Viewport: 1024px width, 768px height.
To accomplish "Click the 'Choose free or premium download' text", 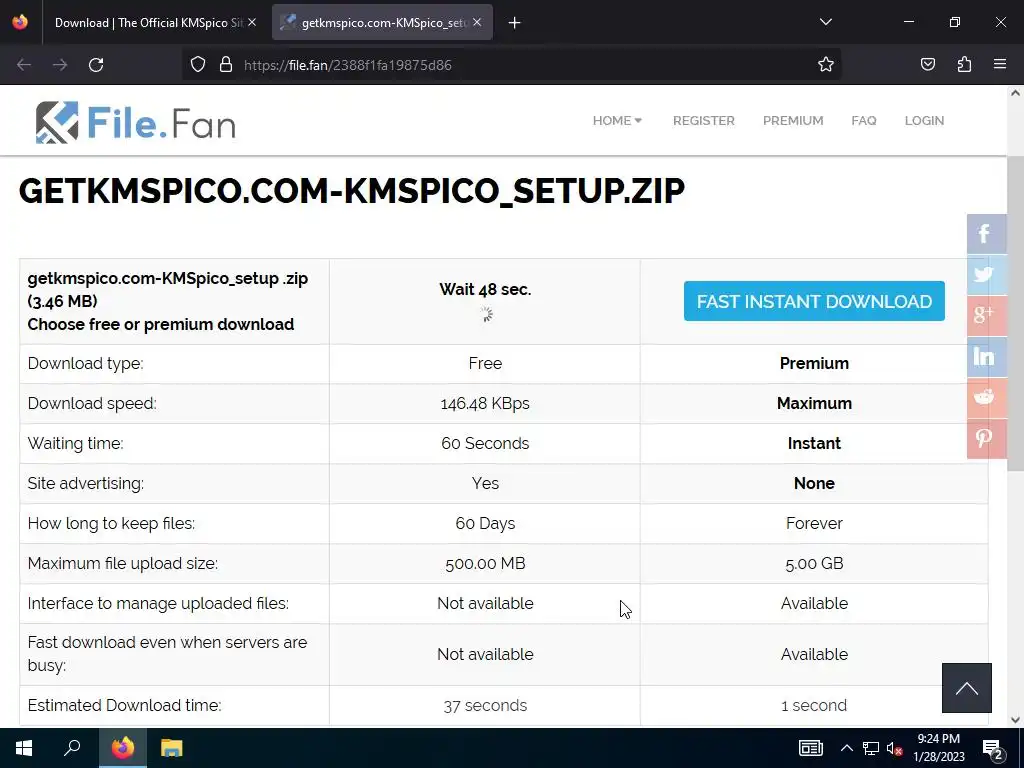I will point(161,325).
